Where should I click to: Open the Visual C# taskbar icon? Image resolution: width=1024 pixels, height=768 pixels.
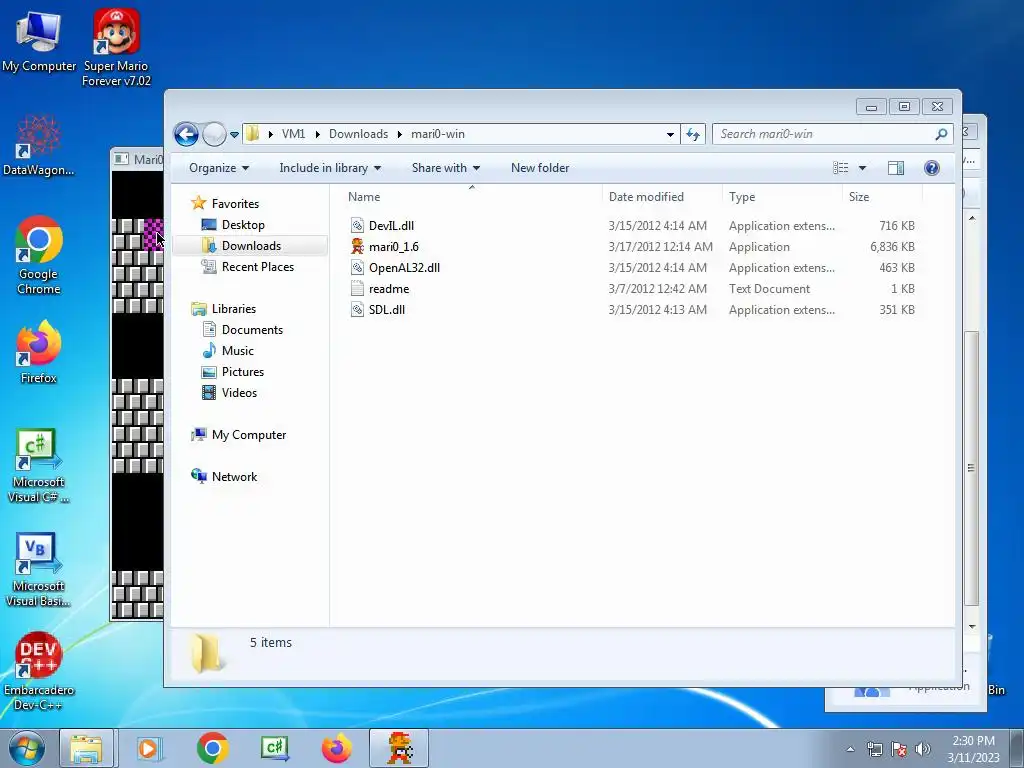point(275,748)
